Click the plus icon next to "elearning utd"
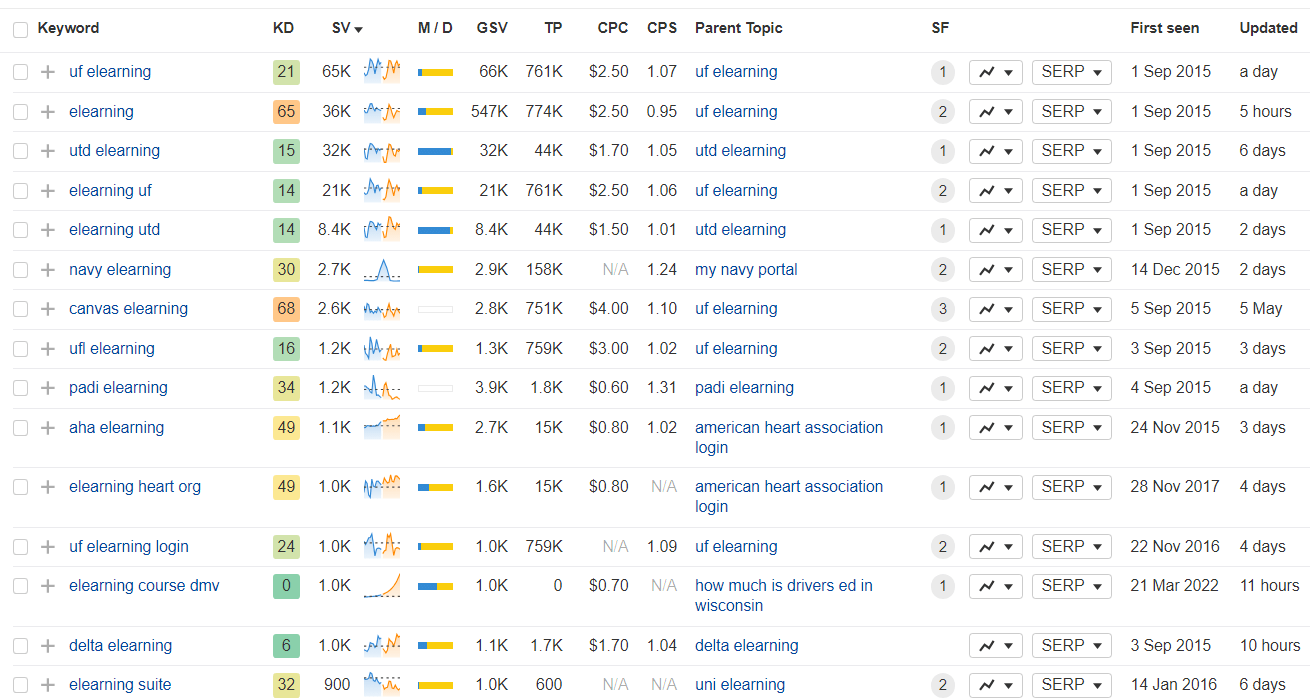 [x=47, y=229]
